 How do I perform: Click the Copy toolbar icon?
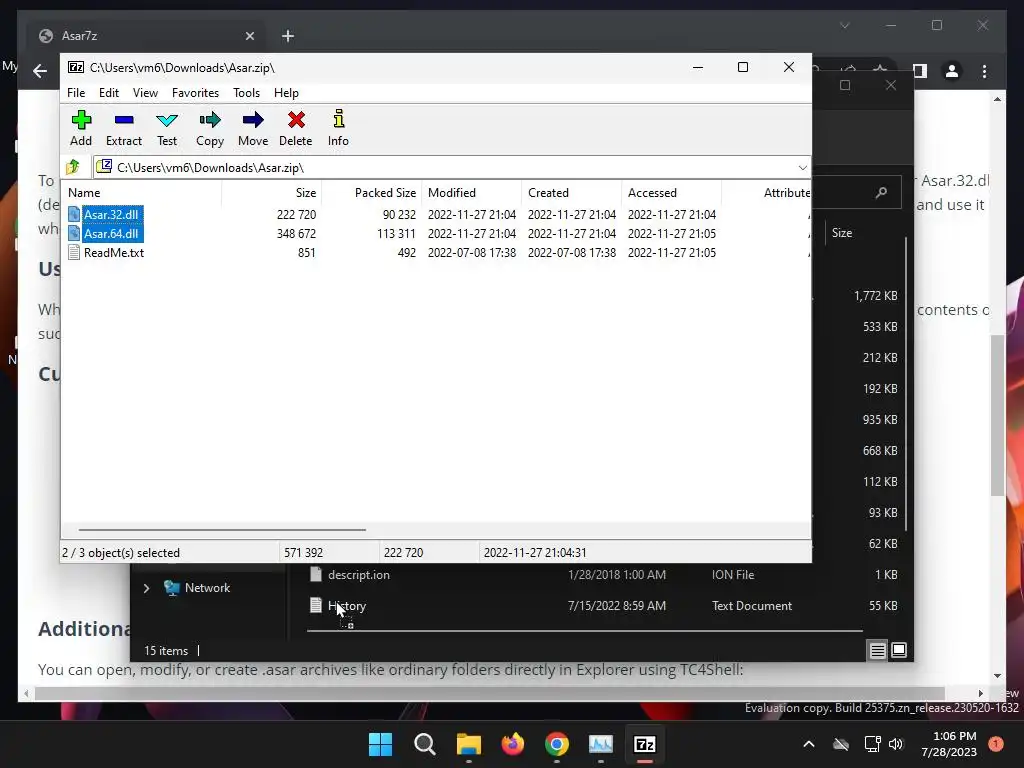click(x=210, y=128)
